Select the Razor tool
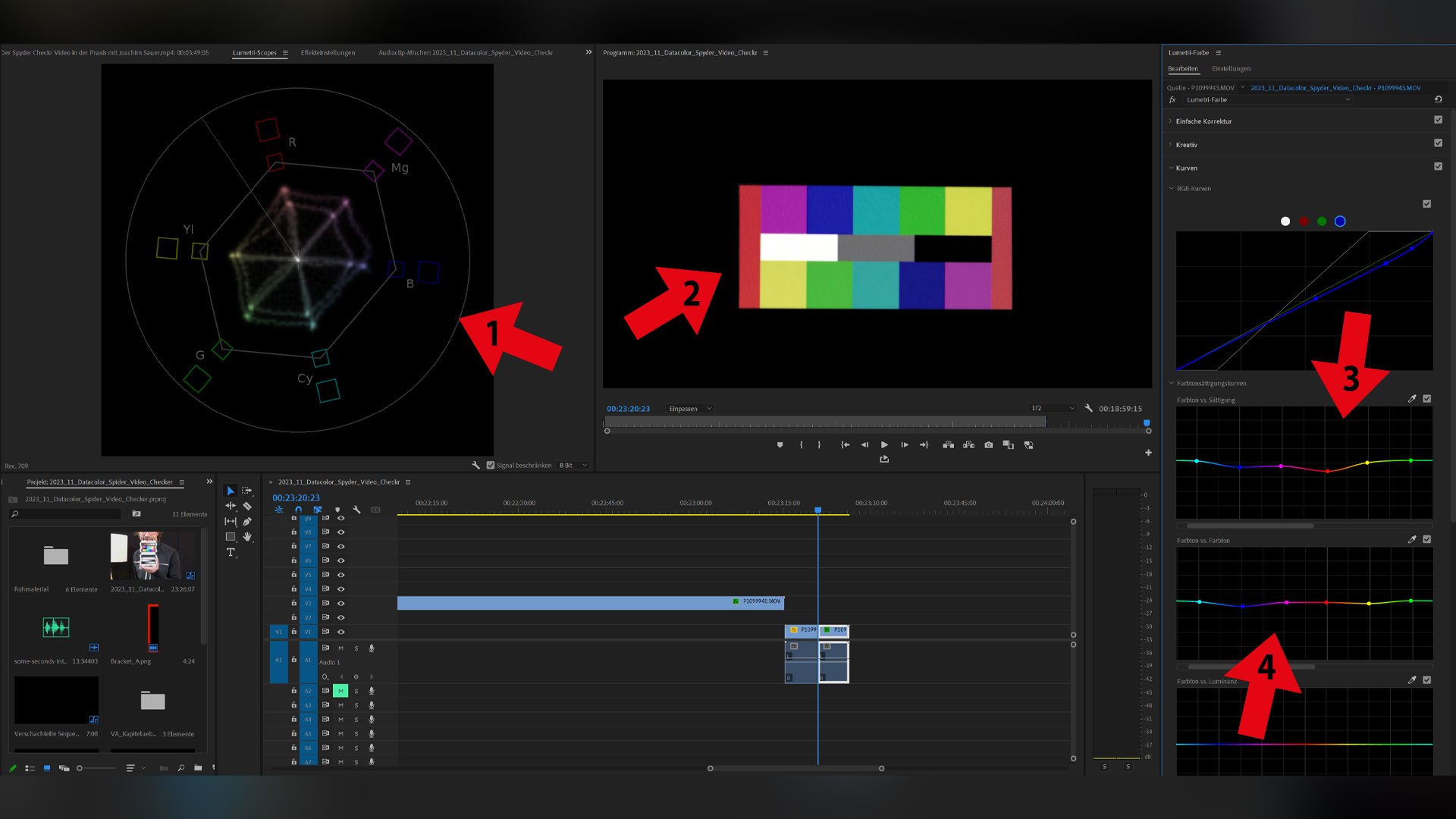Screen dimensions: 1456x819 click(247, 506)
